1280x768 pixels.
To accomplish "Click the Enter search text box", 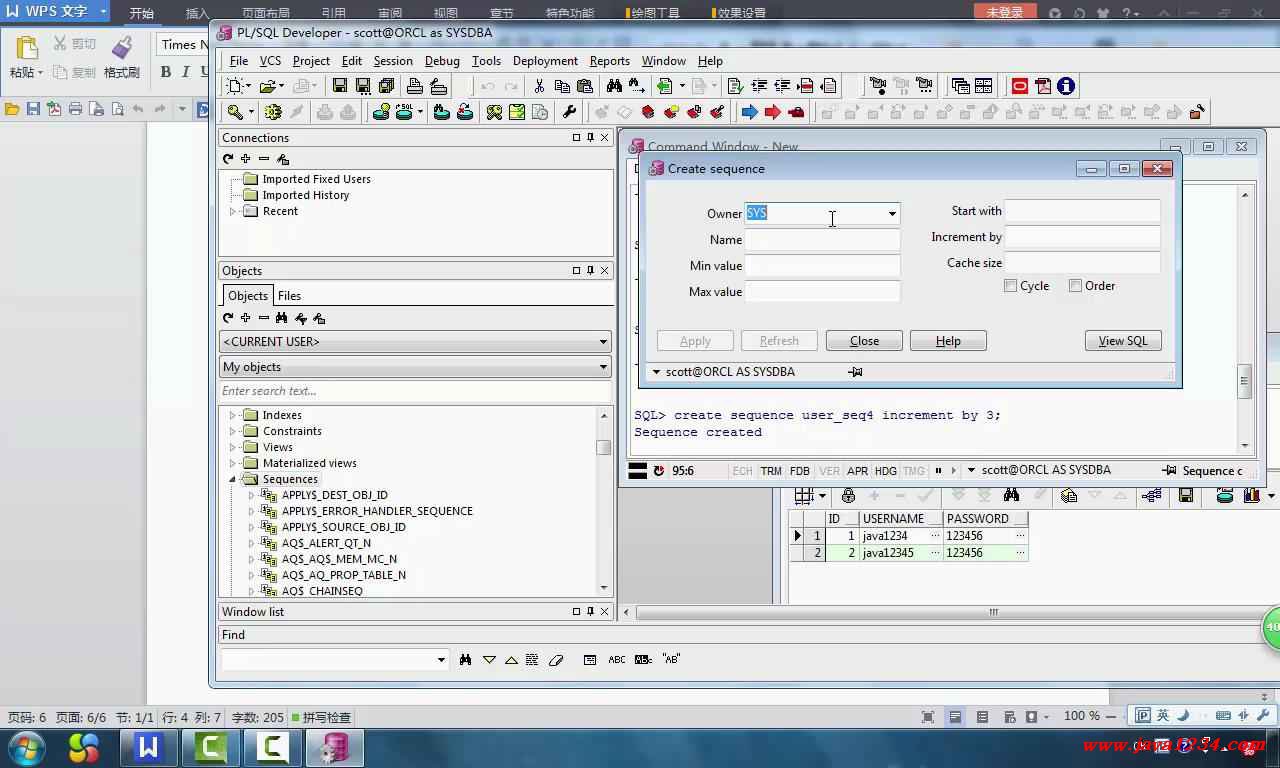I will coord(415,391).
